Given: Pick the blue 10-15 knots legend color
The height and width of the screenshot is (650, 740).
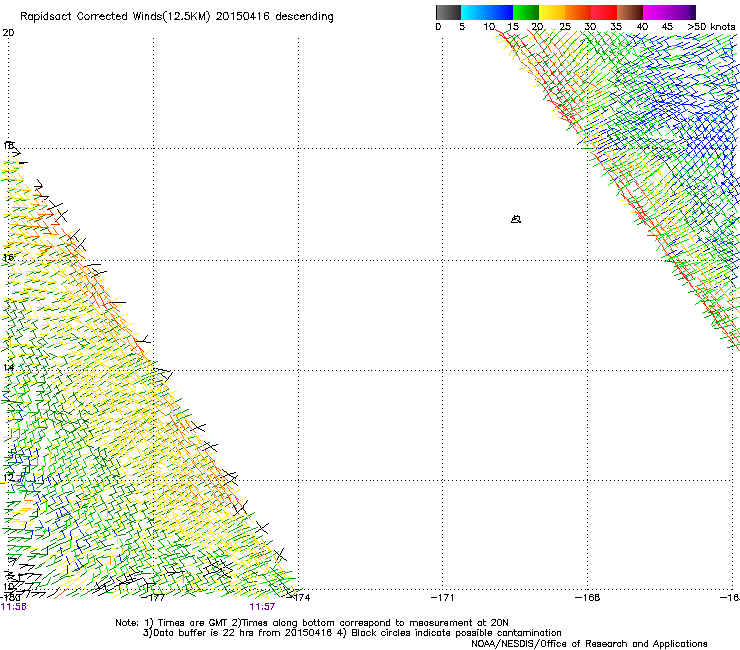Looking at the screenshot, I should pos(500,12).
